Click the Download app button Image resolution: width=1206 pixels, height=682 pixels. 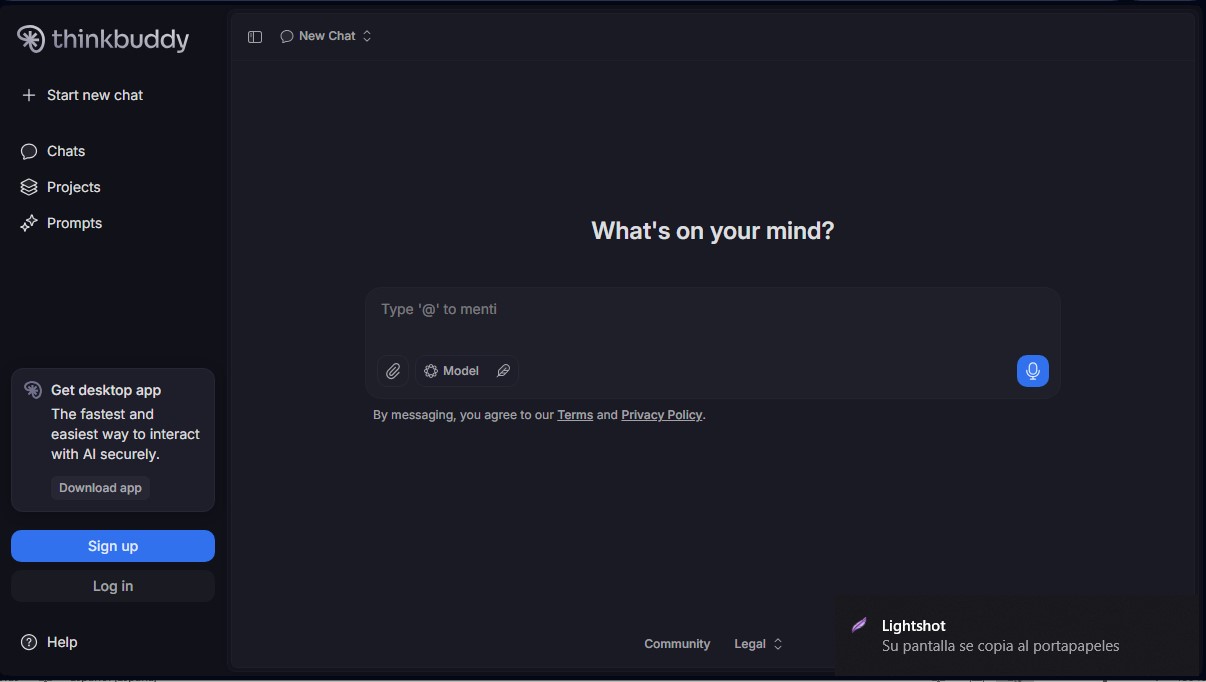coord(100,488)
